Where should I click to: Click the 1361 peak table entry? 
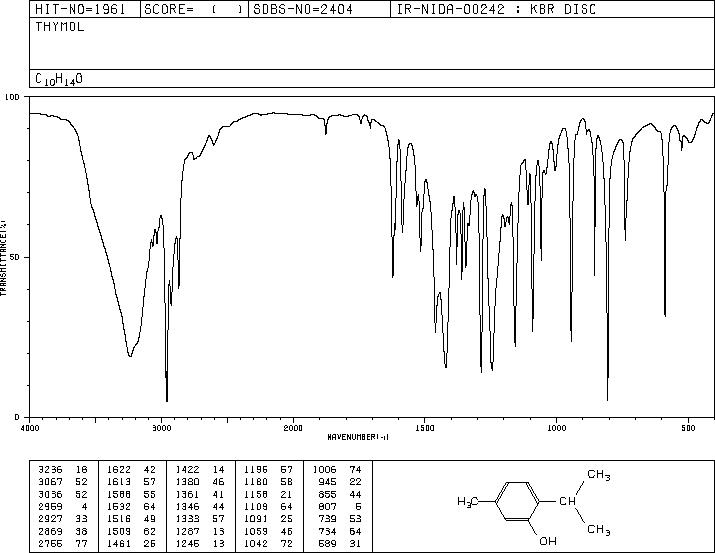pyautogui.click(x=200, y=494)
